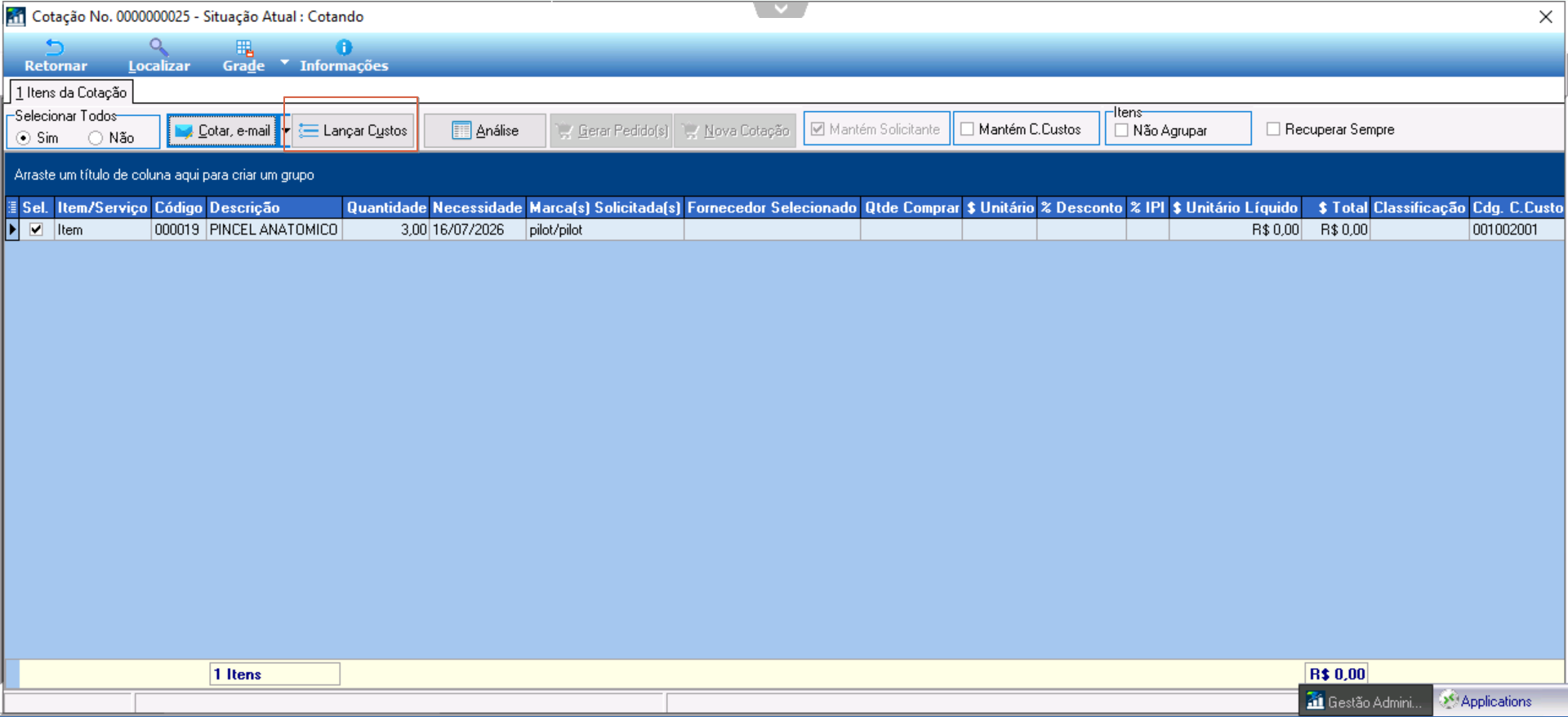This screenshot has height=717, width=1568.
Task: Click the Lançar Custos button
Action: [x=353, y=131]
